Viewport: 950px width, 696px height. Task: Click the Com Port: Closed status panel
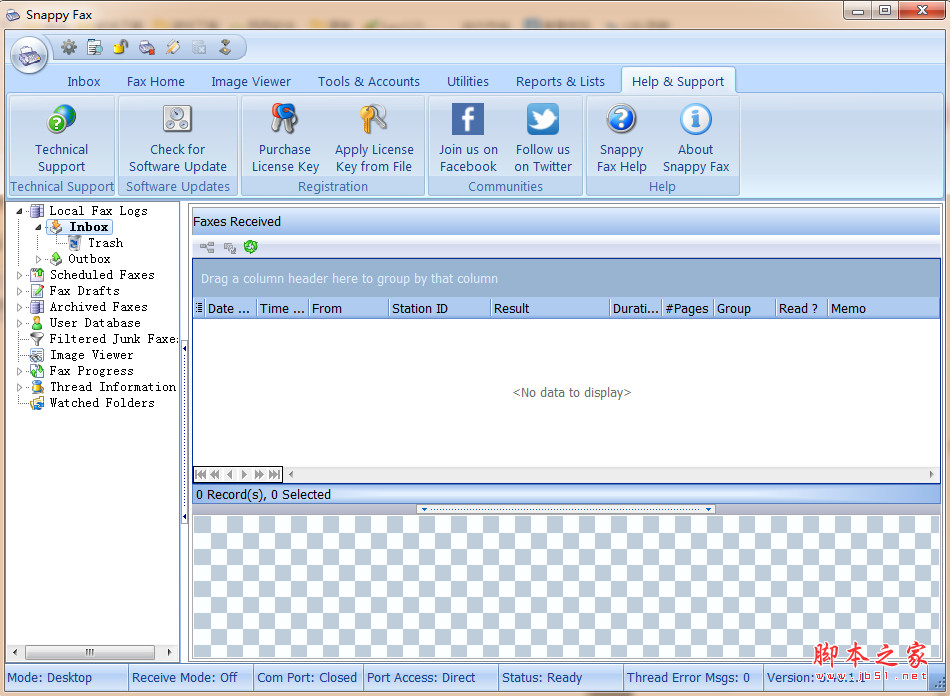pyautogui.click(x=308, y=677)
